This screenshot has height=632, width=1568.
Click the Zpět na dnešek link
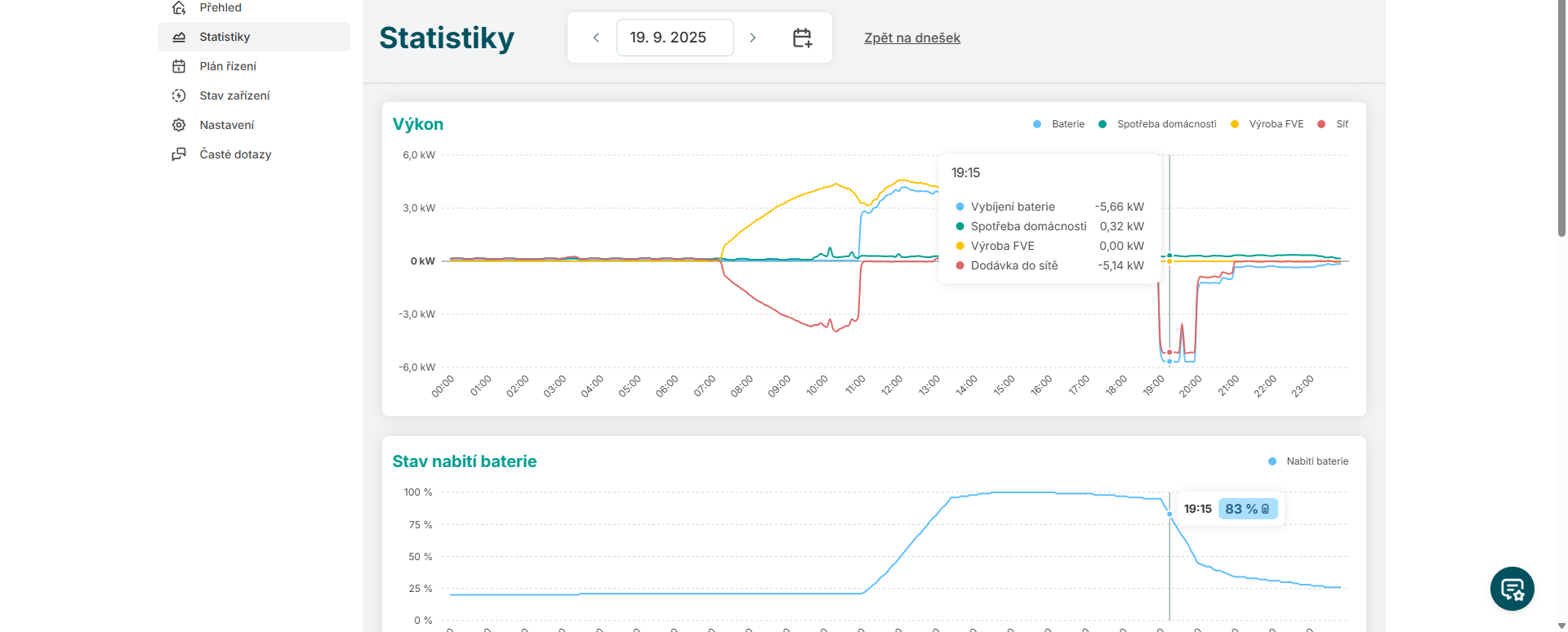click(912, 38)
